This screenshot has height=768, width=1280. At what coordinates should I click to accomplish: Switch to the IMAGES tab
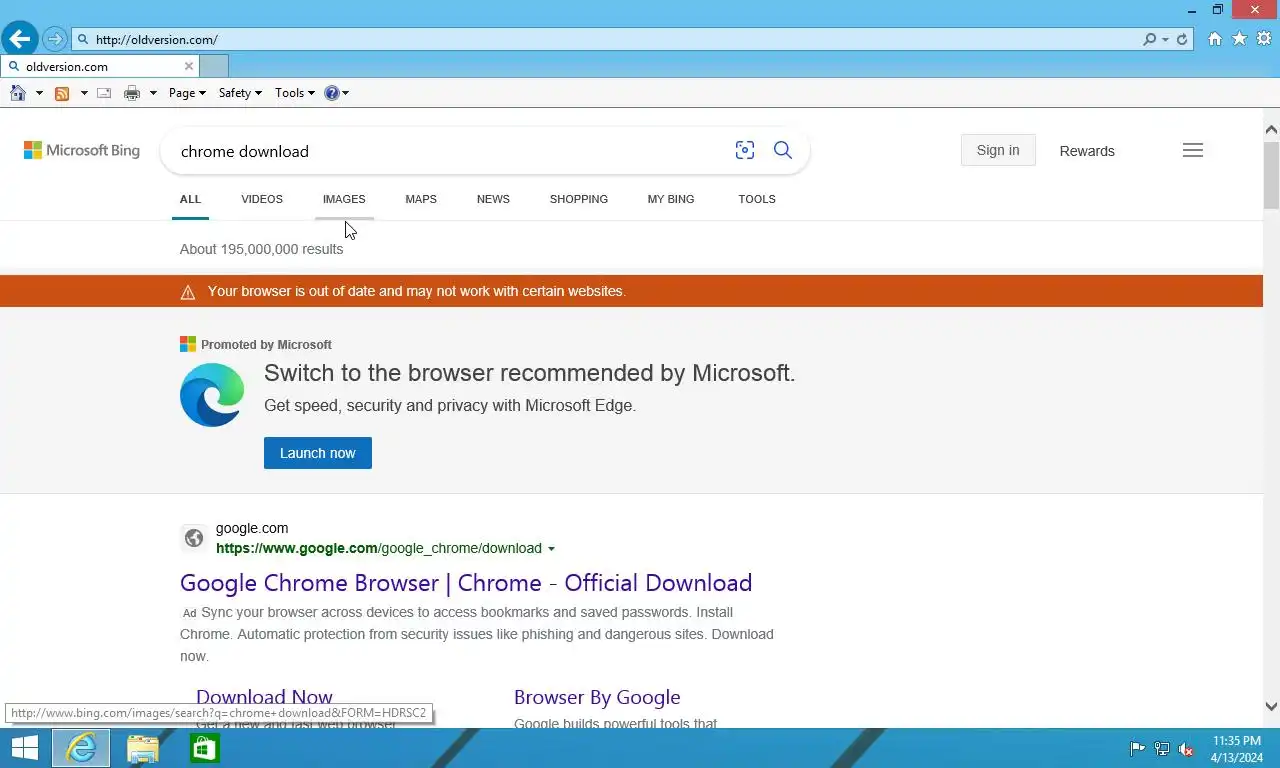[x=344, y=199]
